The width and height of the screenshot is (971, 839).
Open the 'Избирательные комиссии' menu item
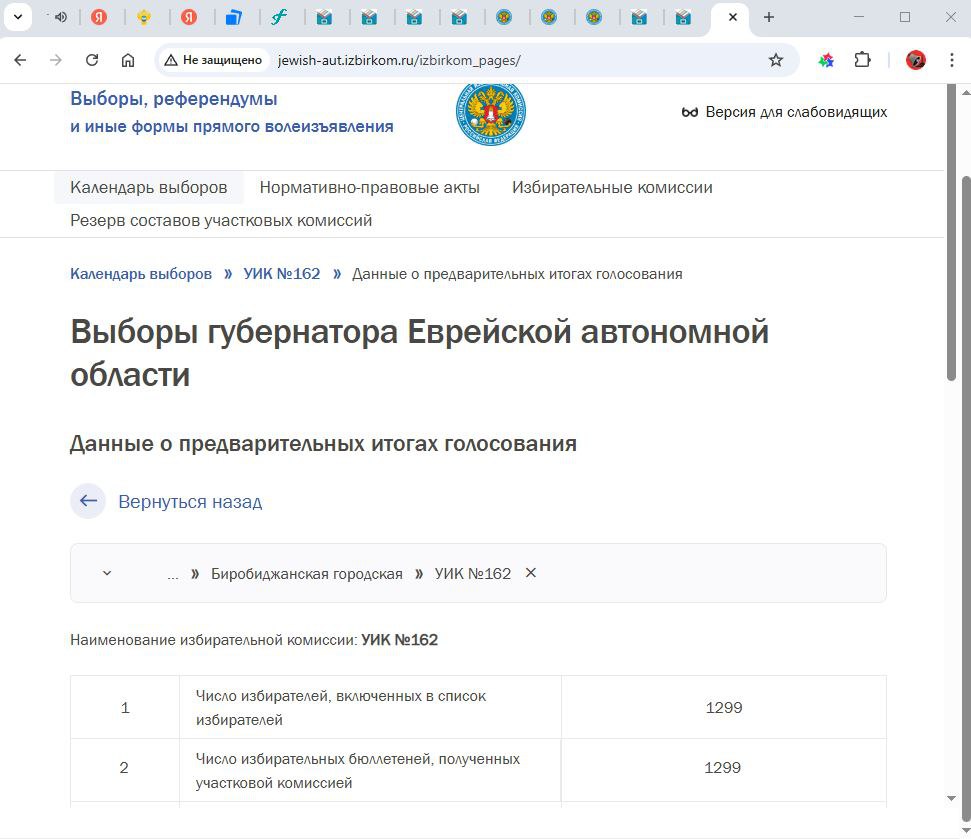612,187
